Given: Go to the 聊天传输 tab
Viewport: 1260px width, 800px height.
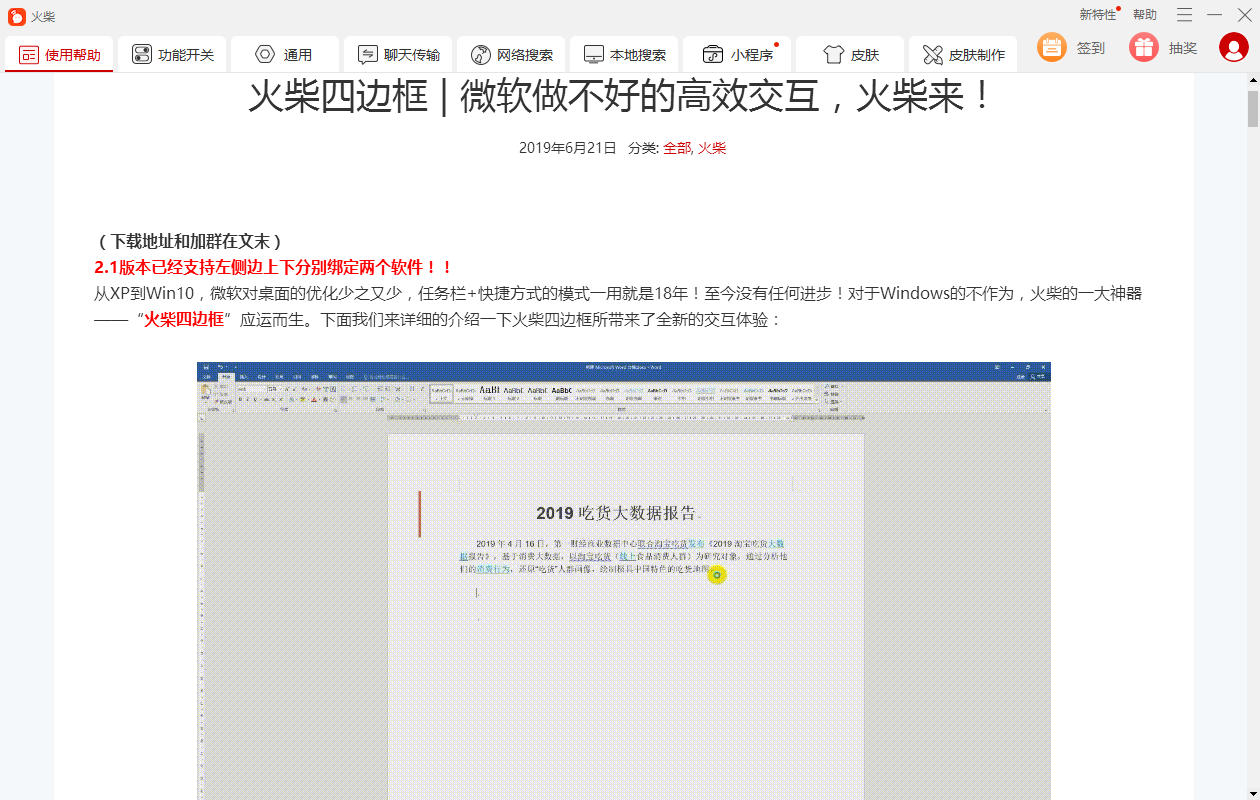Looking at the screenshot, I should (x=398, y=55).
